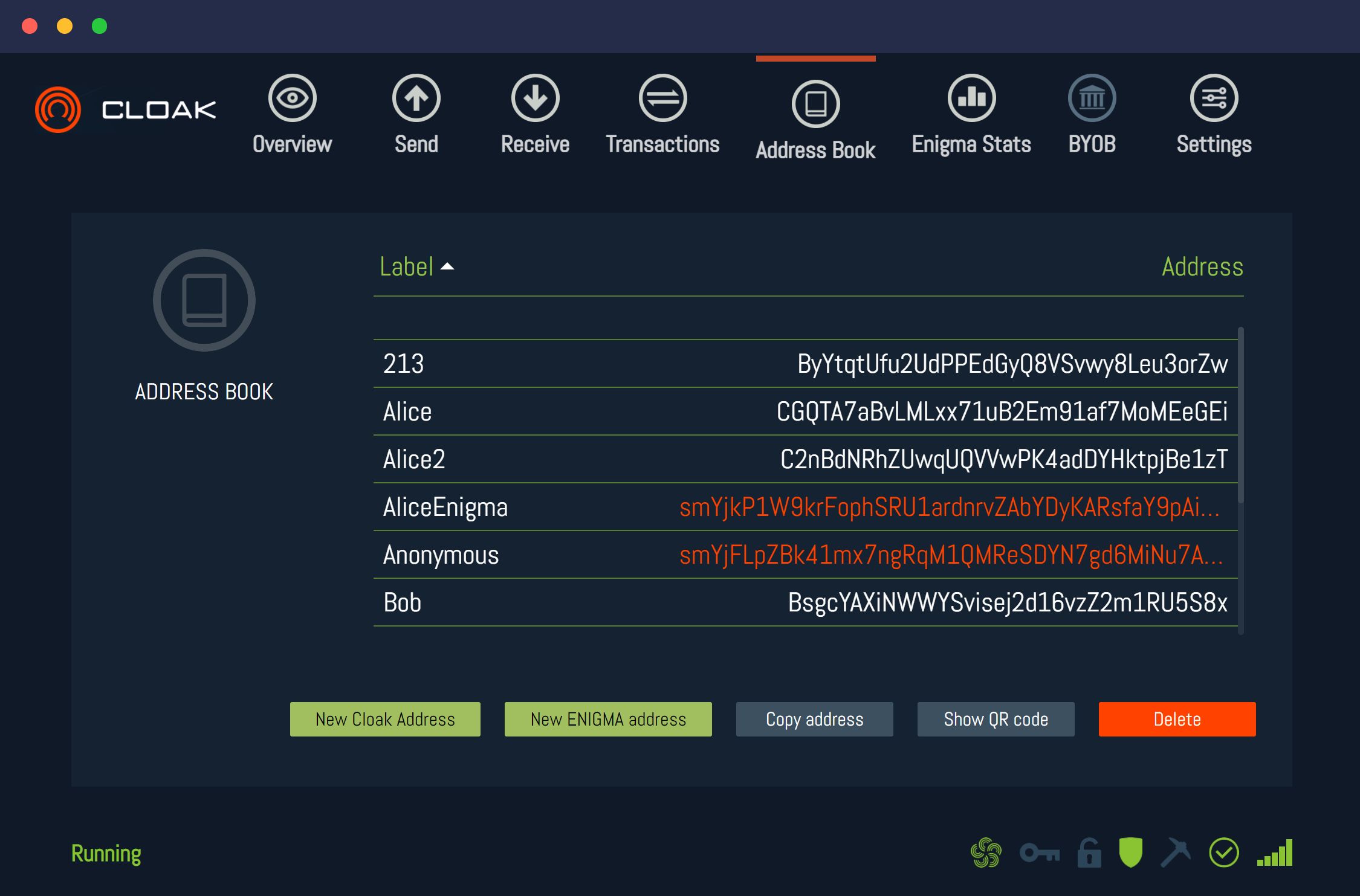Click the green shield status icon
The image size is (1360, 896).
coord(1131,852)
